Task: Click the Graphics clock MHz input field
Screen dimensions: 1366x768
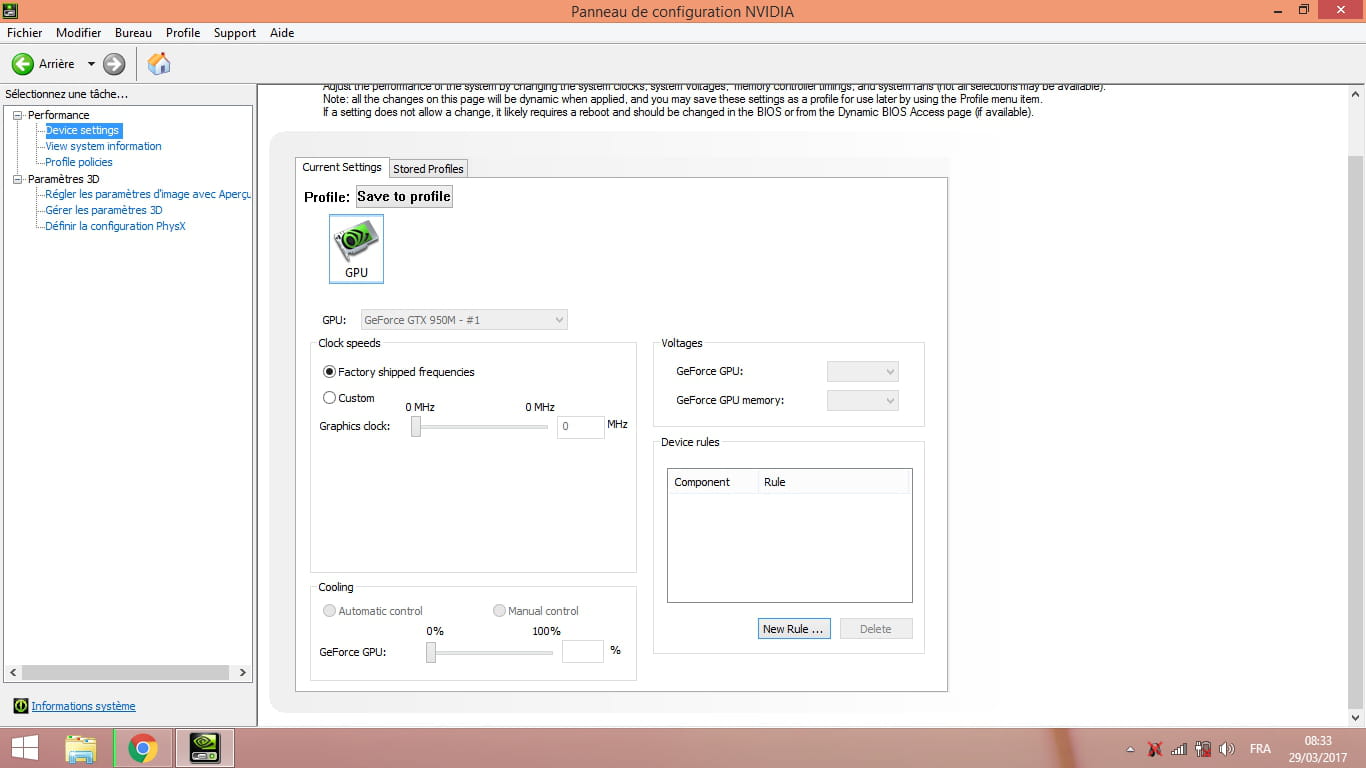Action: pos(580,427)
